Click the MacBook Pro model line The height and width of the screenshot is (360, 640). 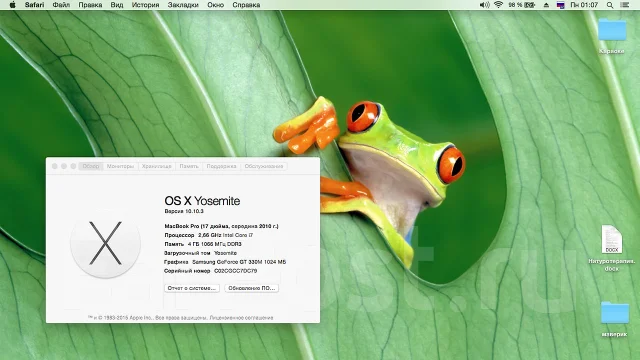(221, 226)
